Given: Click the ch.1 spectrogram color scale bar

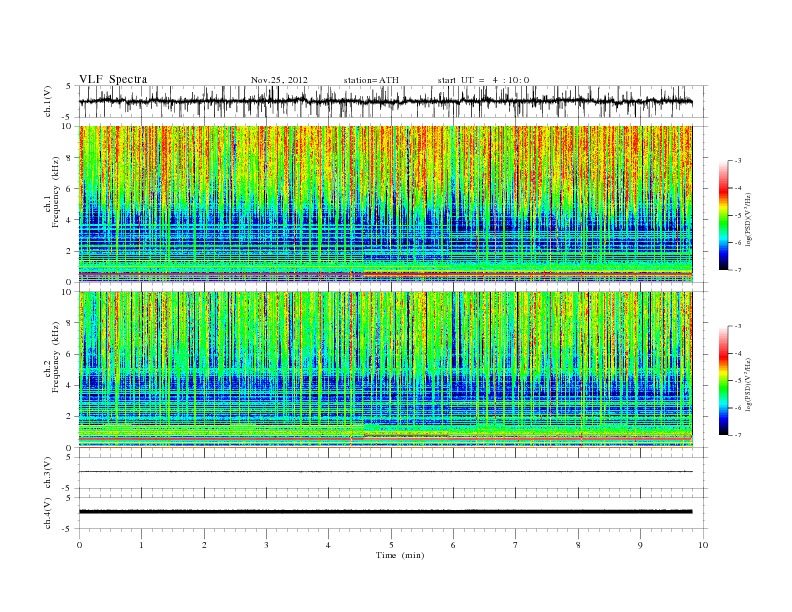Looking at the screenshot, I should (x=723, y=215).
